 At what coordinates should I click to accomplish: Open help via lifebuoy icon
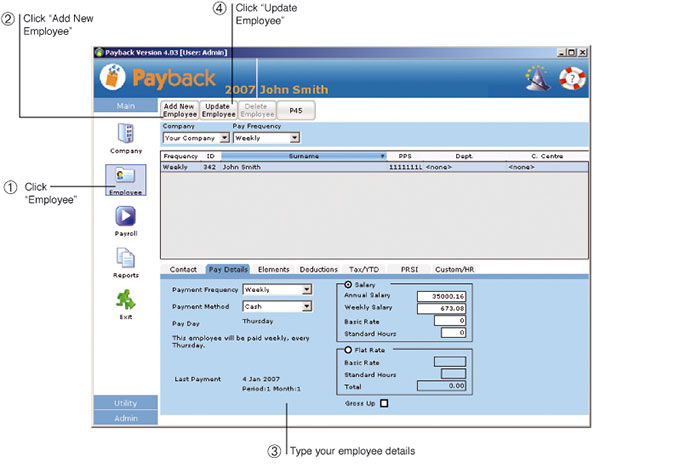pos(572,78)
